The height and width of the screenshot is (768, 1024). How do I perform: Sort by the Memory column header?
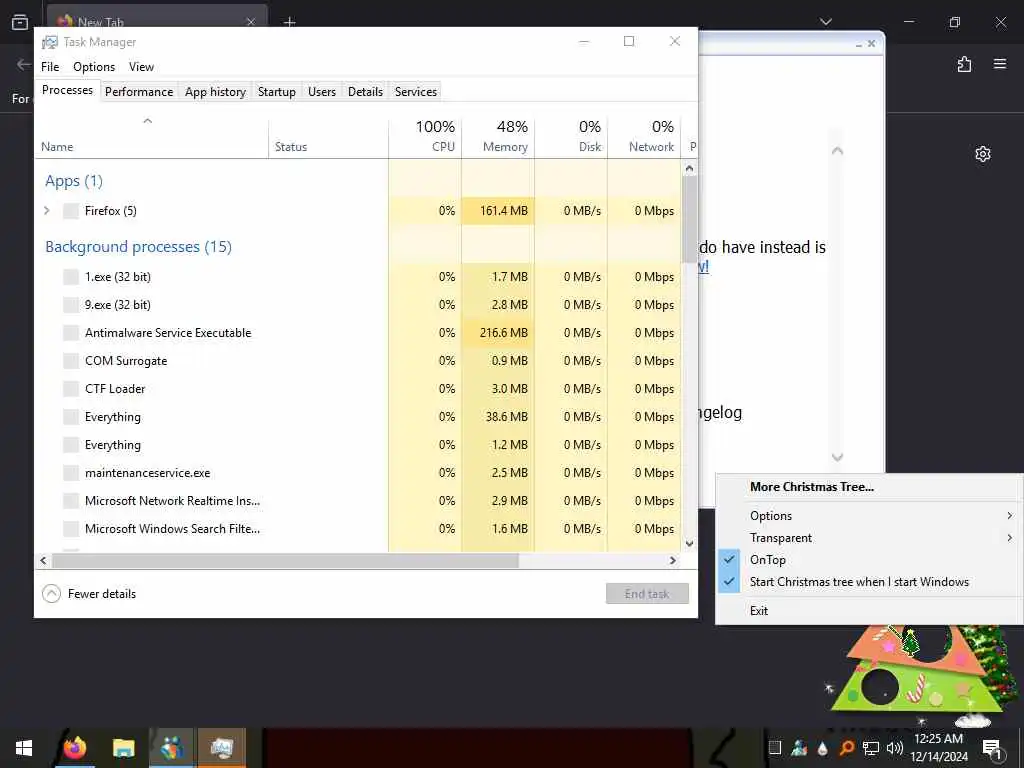tap(498, 136)
